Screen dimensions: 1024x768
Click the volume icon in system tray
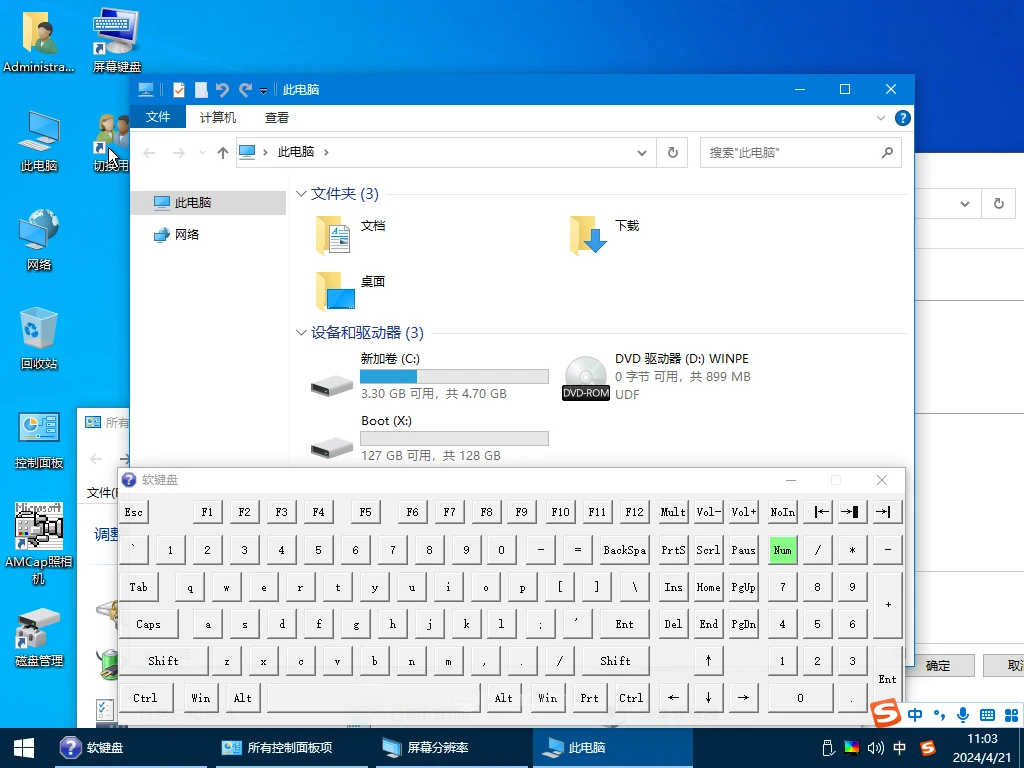tap(875, 748)
